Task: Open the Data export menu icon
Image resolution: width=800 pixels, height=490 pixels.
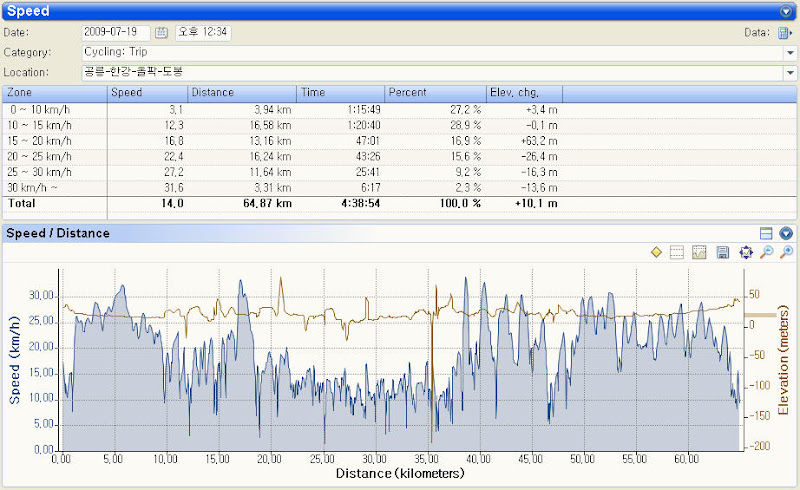Action: pyautogui.click(x=785, y=33)
